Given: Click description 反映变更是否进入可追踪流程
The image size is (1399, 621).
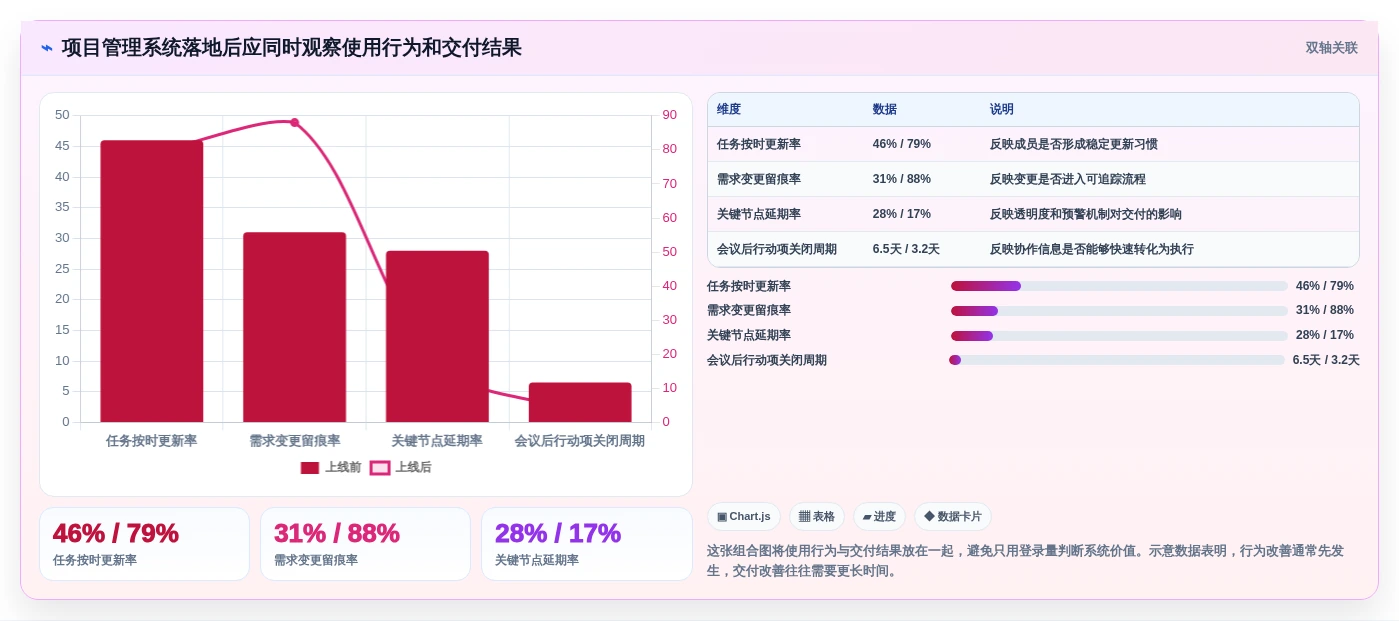Looking at the screenshot, I should [x=1068, y=179].
